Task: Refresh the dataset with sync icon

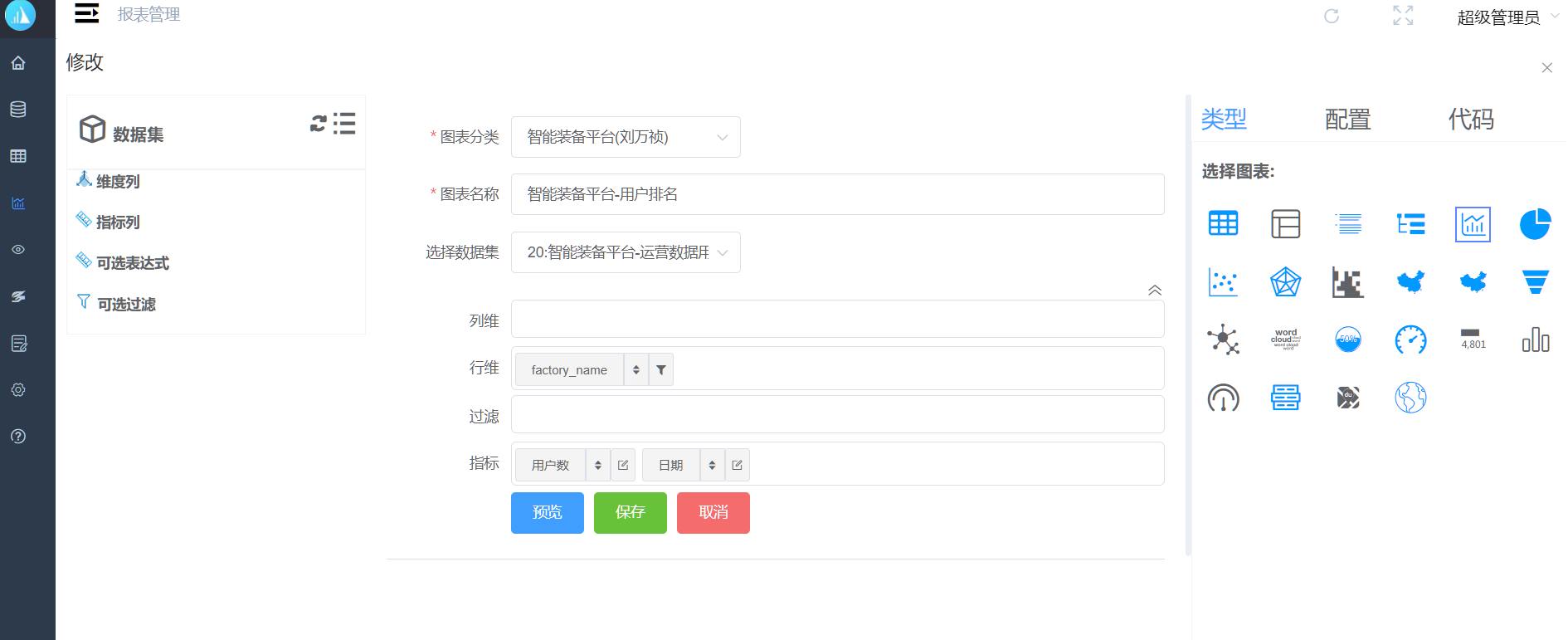Action: (x=318, y=124)
